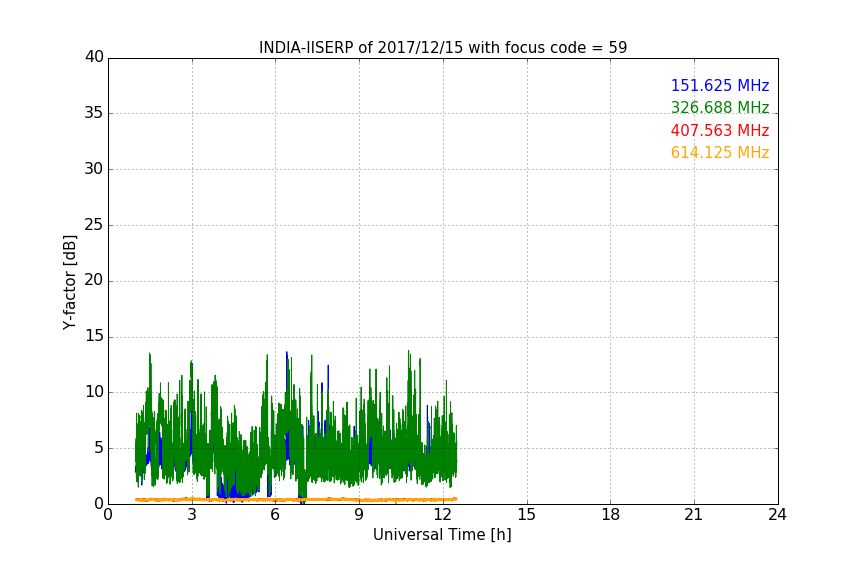Click the Y-factor [dB] axis label

tap(70, 282)
